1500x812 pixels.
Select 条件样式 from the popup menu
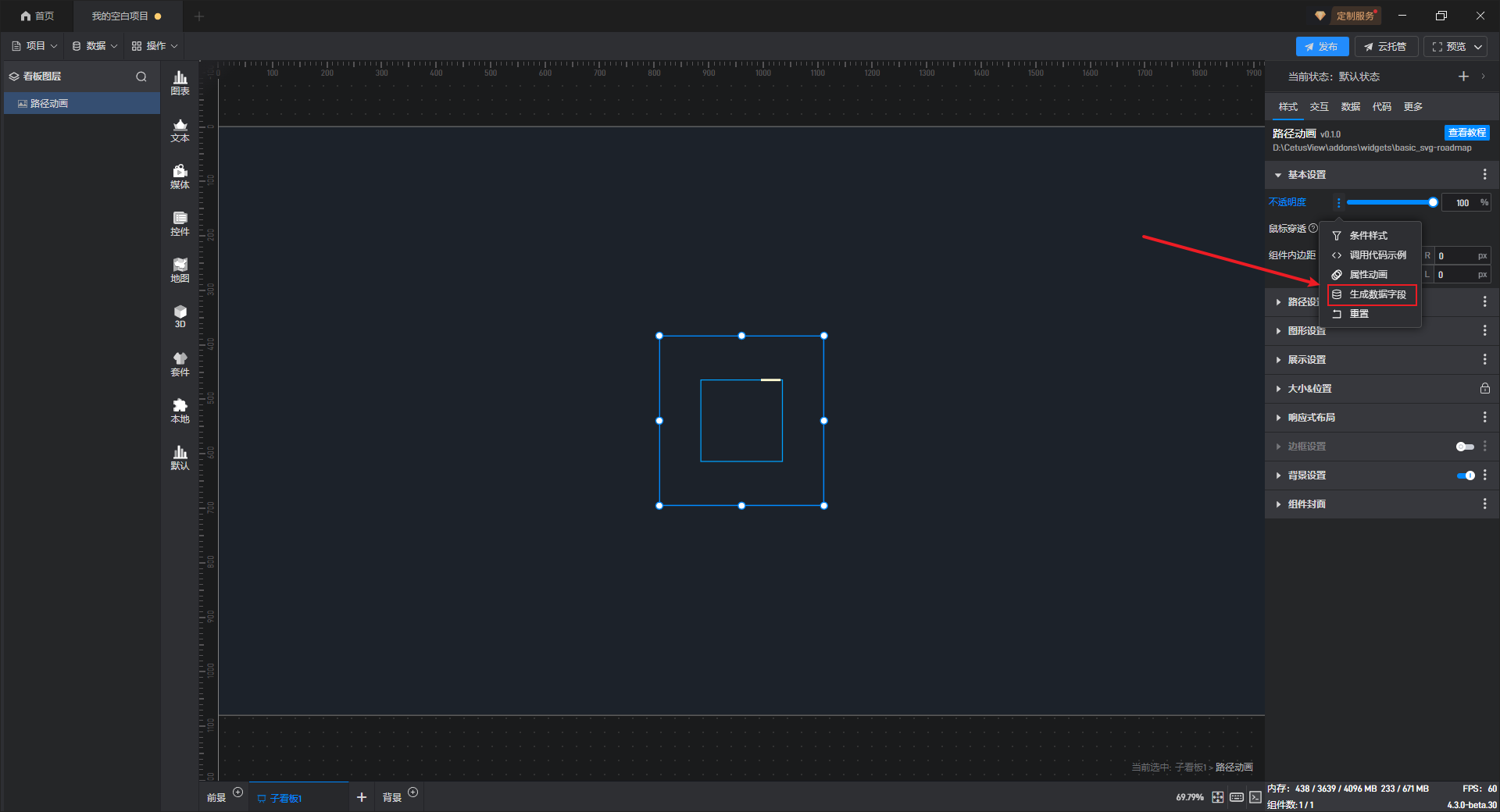coord(1369,236)
